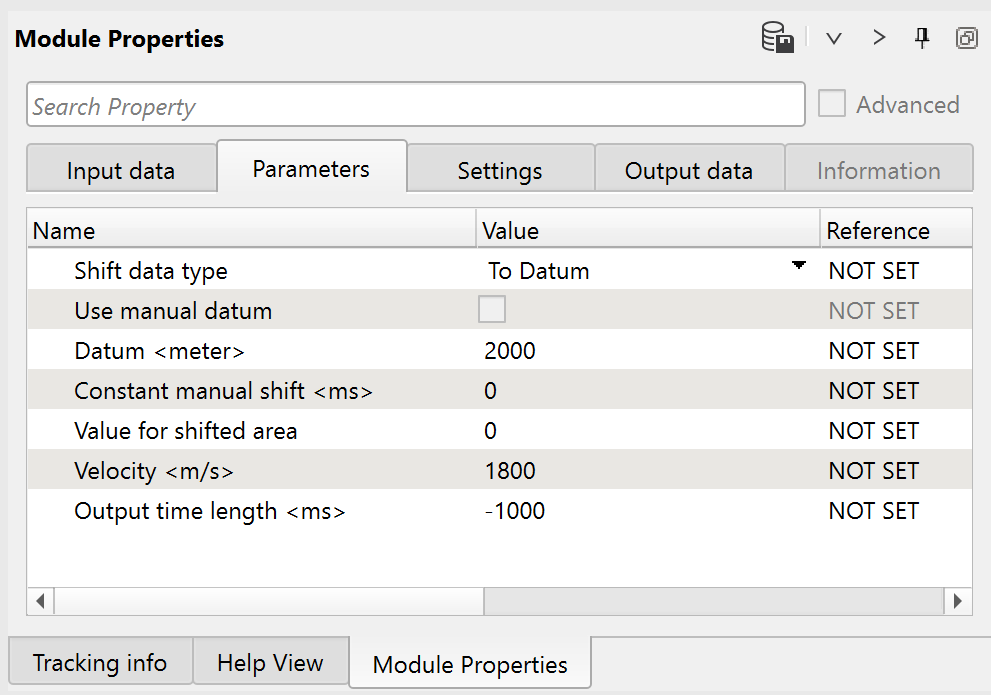The width and height of the screenshot is (991, 695).
Task: Click the horizontal scrollbar left arrow
Action: click(x=41, y=601)
